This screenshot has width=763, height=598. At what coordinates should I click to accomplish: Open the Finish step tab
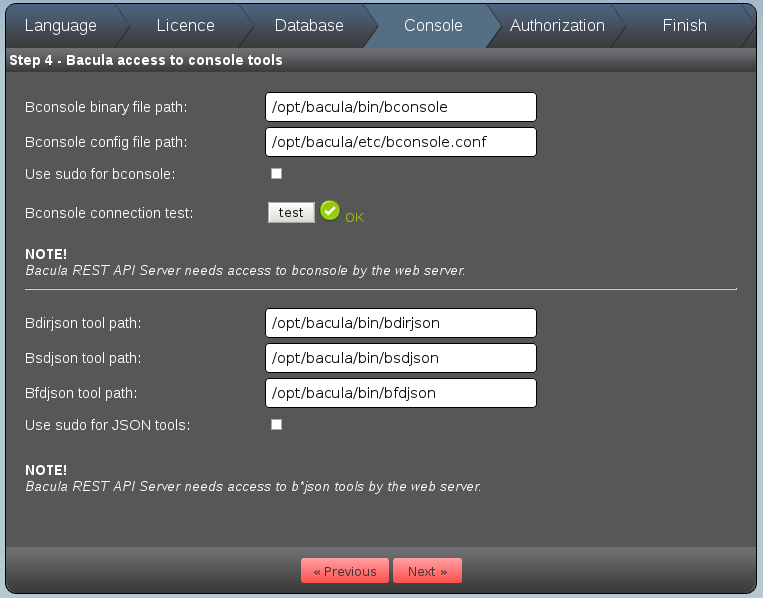click(684, 25)
